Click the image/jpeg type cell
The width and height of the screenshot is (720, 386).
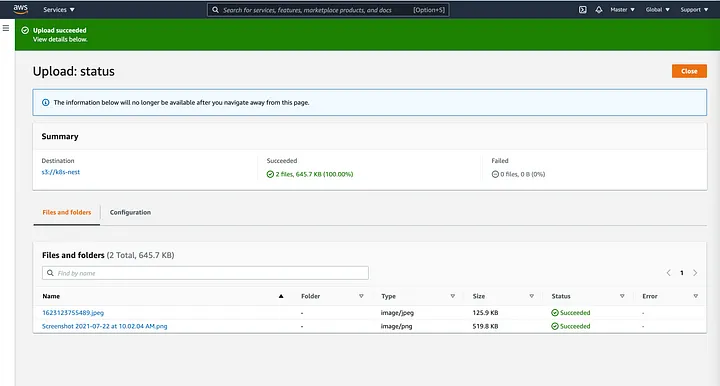[397, 313]
